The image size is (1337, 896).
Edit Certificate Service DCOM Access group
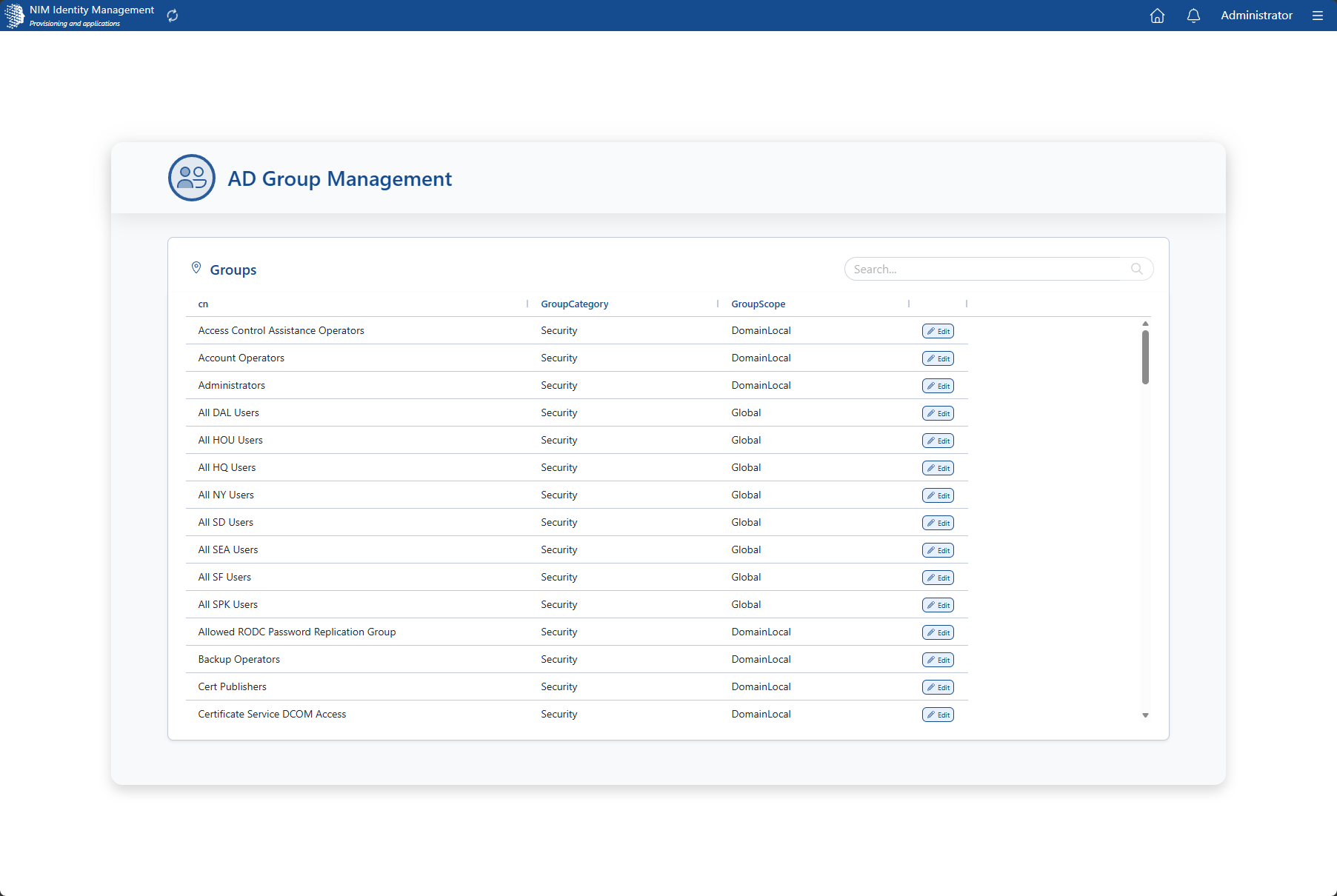938,715
